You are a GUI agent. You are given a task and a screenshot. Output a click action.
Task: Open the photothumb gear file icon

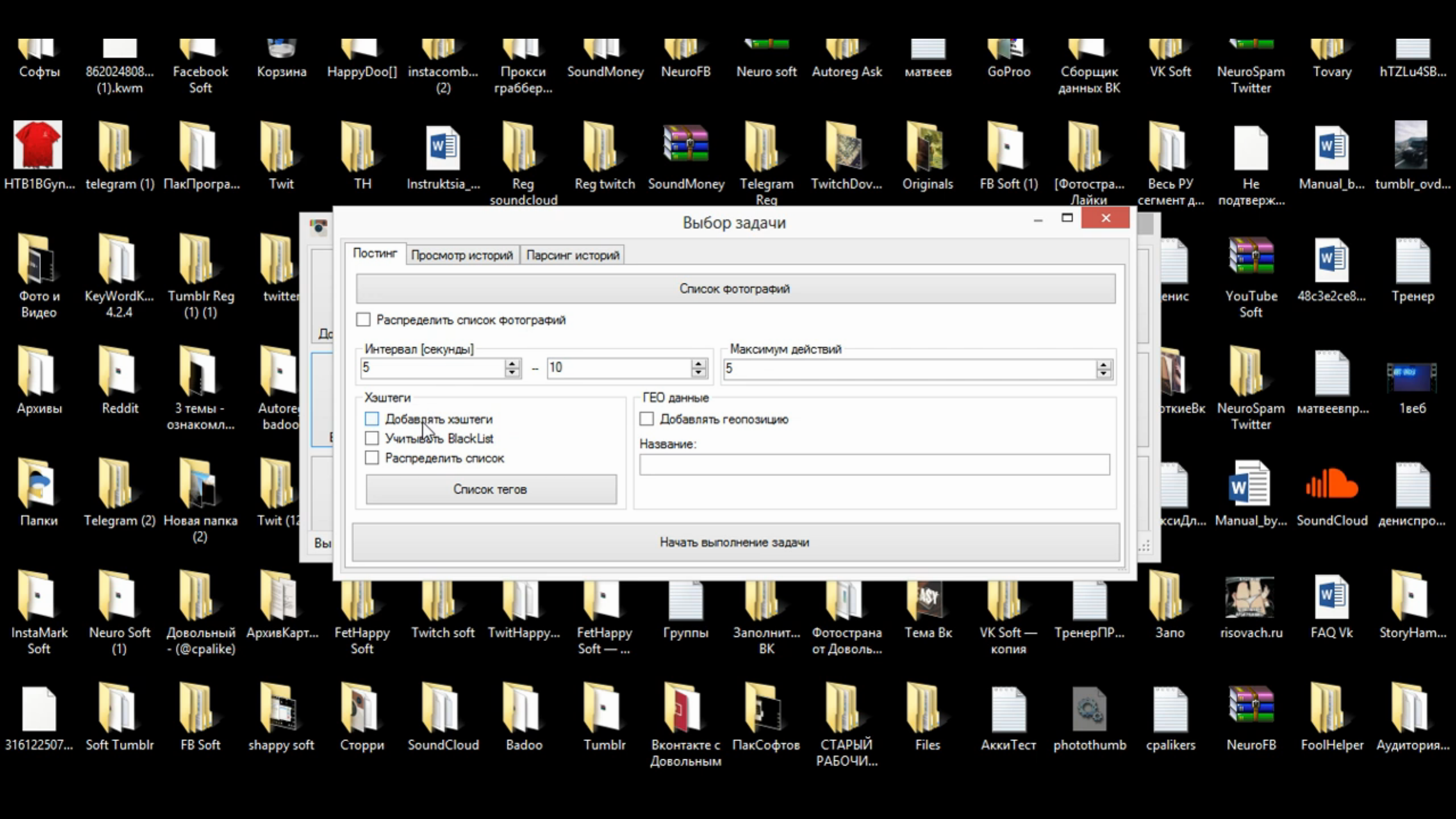(1089, 710)
